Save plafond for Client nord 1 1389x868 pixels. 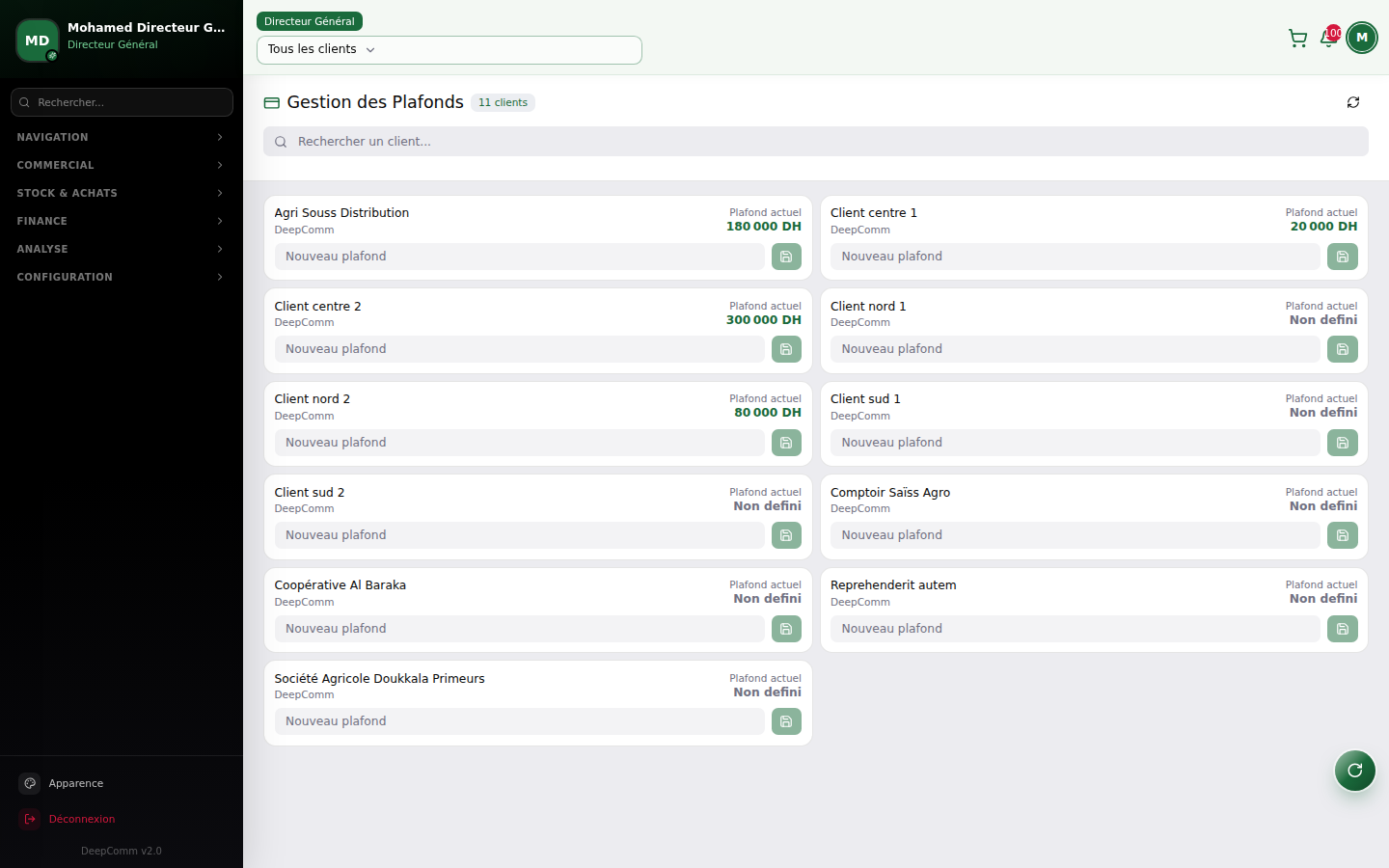pyautogui.click(x=1343, y=349)
